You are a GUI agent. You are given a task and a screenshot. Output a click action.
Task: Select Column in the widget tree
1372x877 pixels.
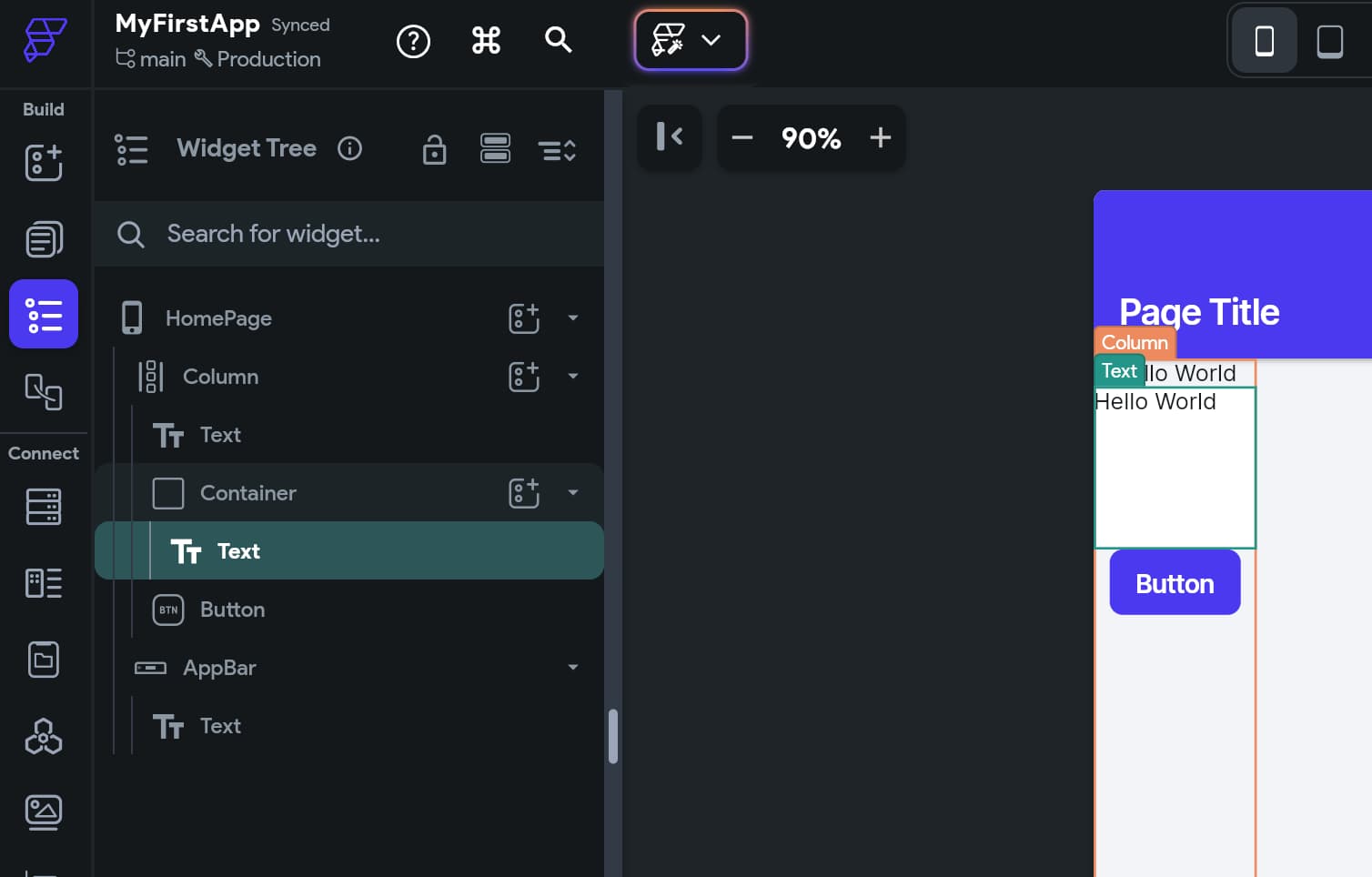click(x=220, y=377)
